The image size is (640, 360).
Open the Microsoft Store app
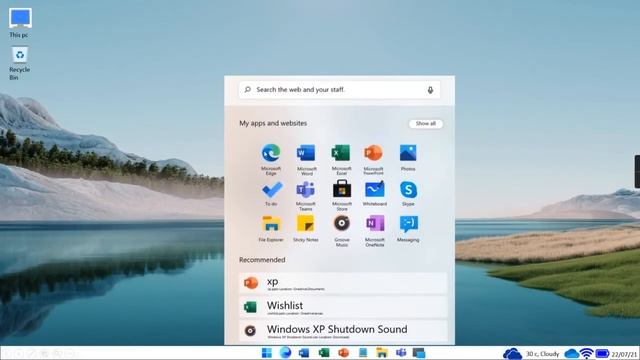tap(342, 189)
